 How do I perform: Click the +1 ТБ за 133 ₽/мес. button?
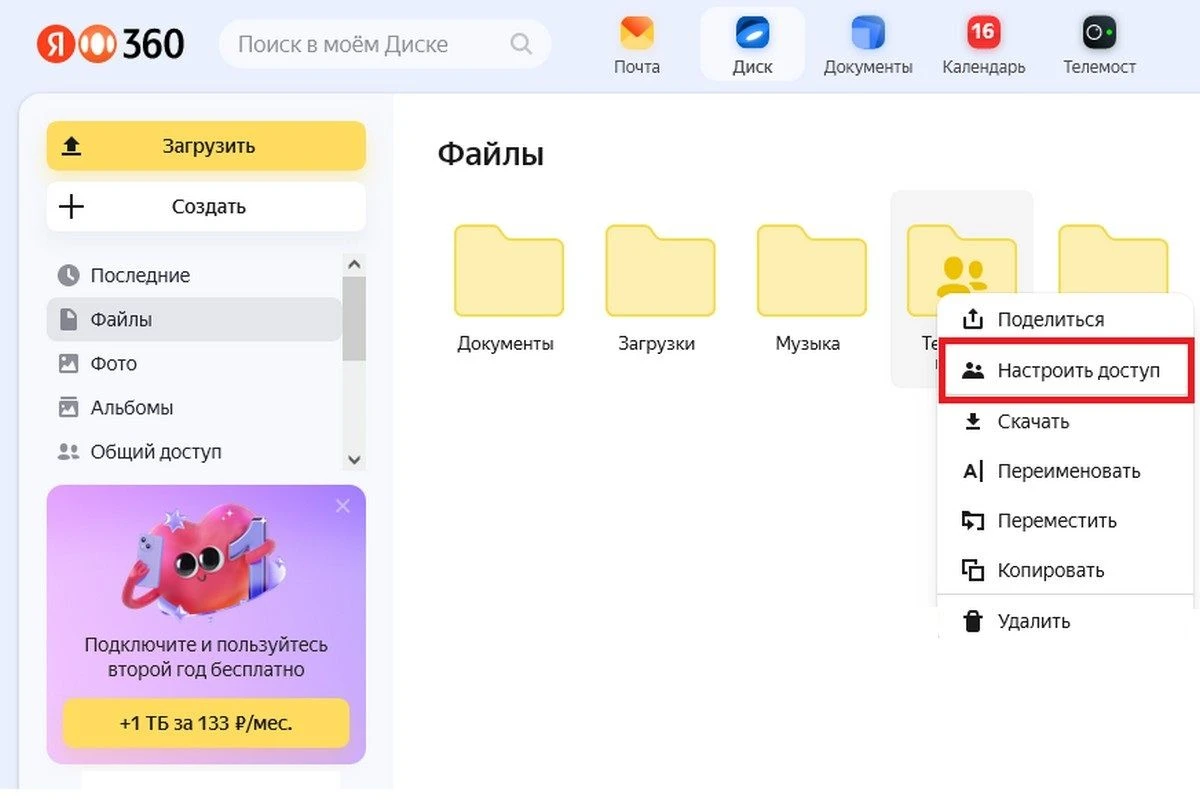206,723
